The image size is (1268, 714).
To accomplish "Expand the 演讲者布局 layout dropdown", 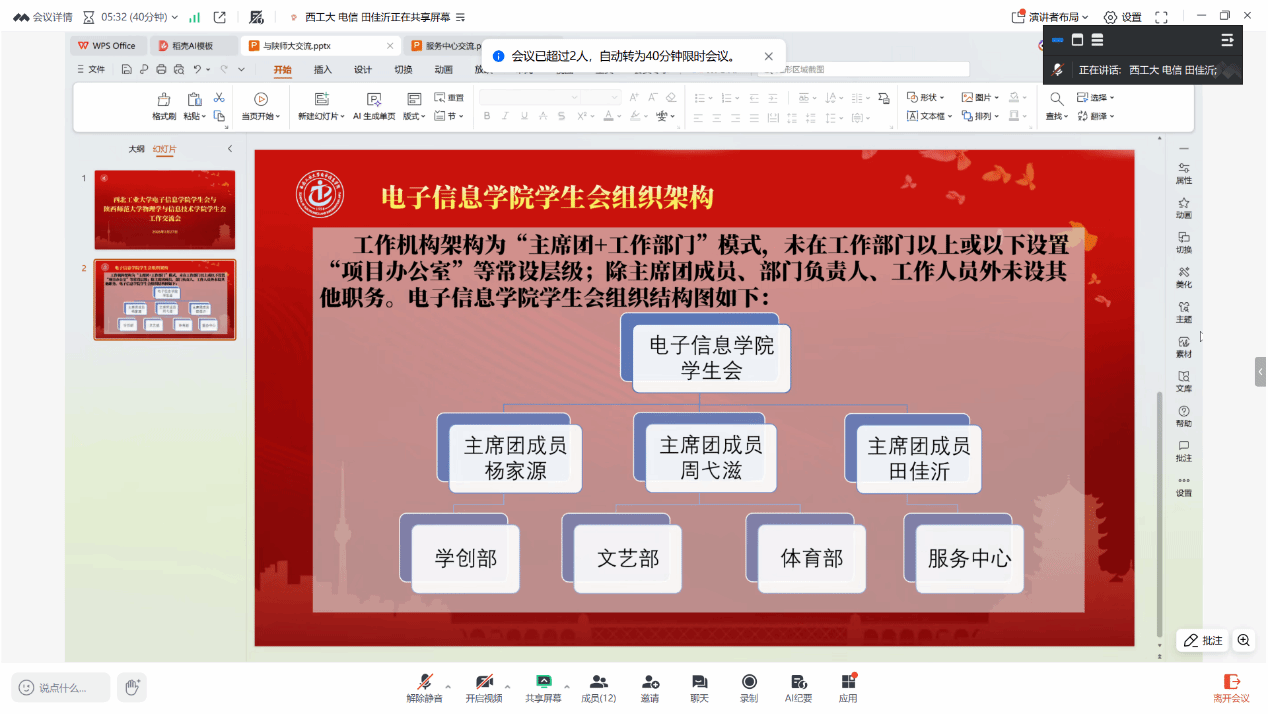I will (x=1052, y=17).
